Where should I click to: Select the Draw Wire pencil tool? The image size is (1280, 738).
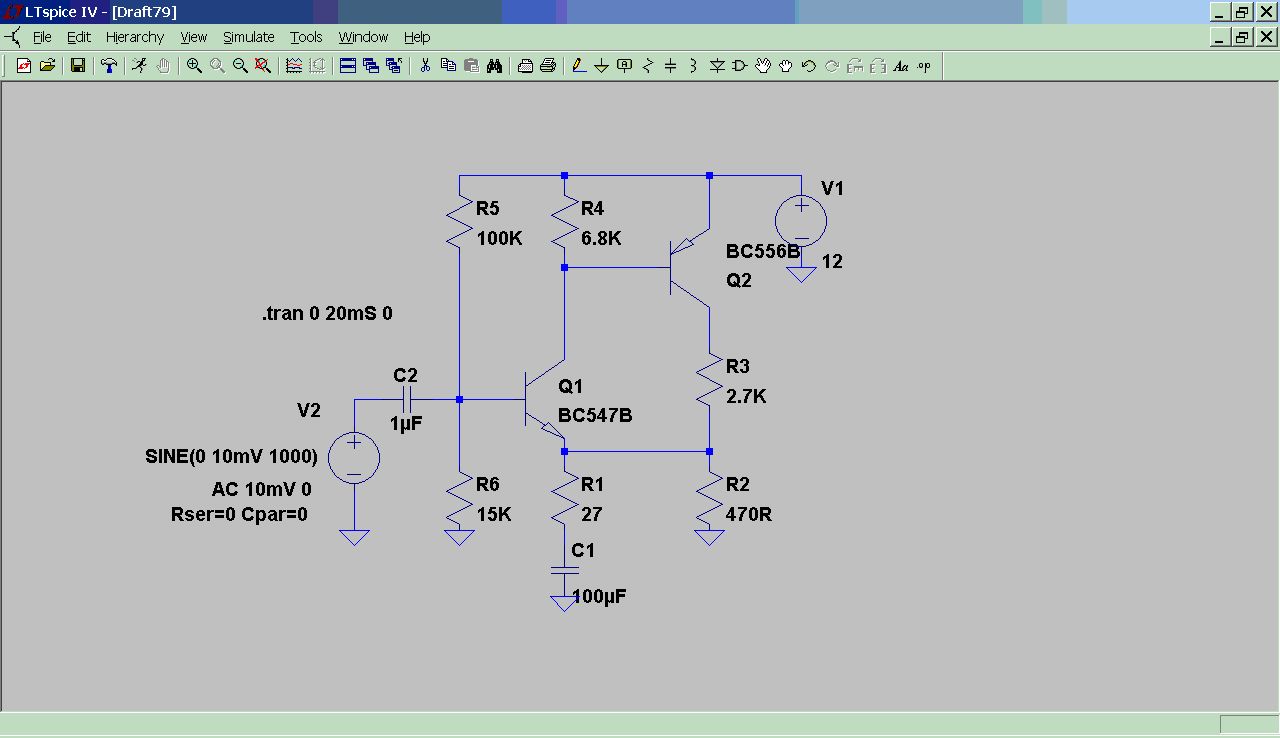578,66
